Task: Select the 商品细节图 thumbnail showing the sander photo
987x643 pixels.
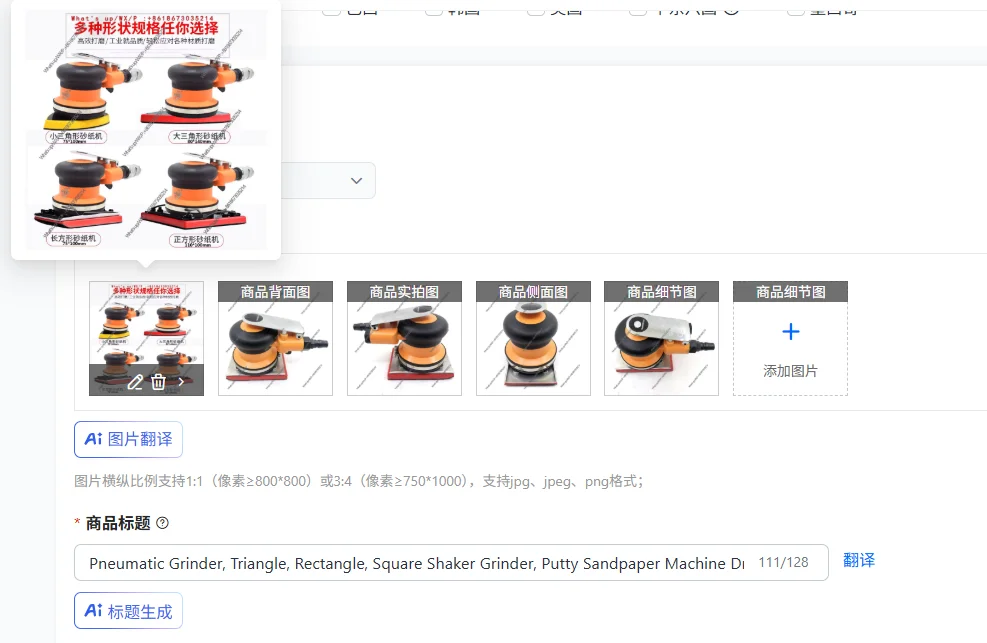Action: point(662,338)
